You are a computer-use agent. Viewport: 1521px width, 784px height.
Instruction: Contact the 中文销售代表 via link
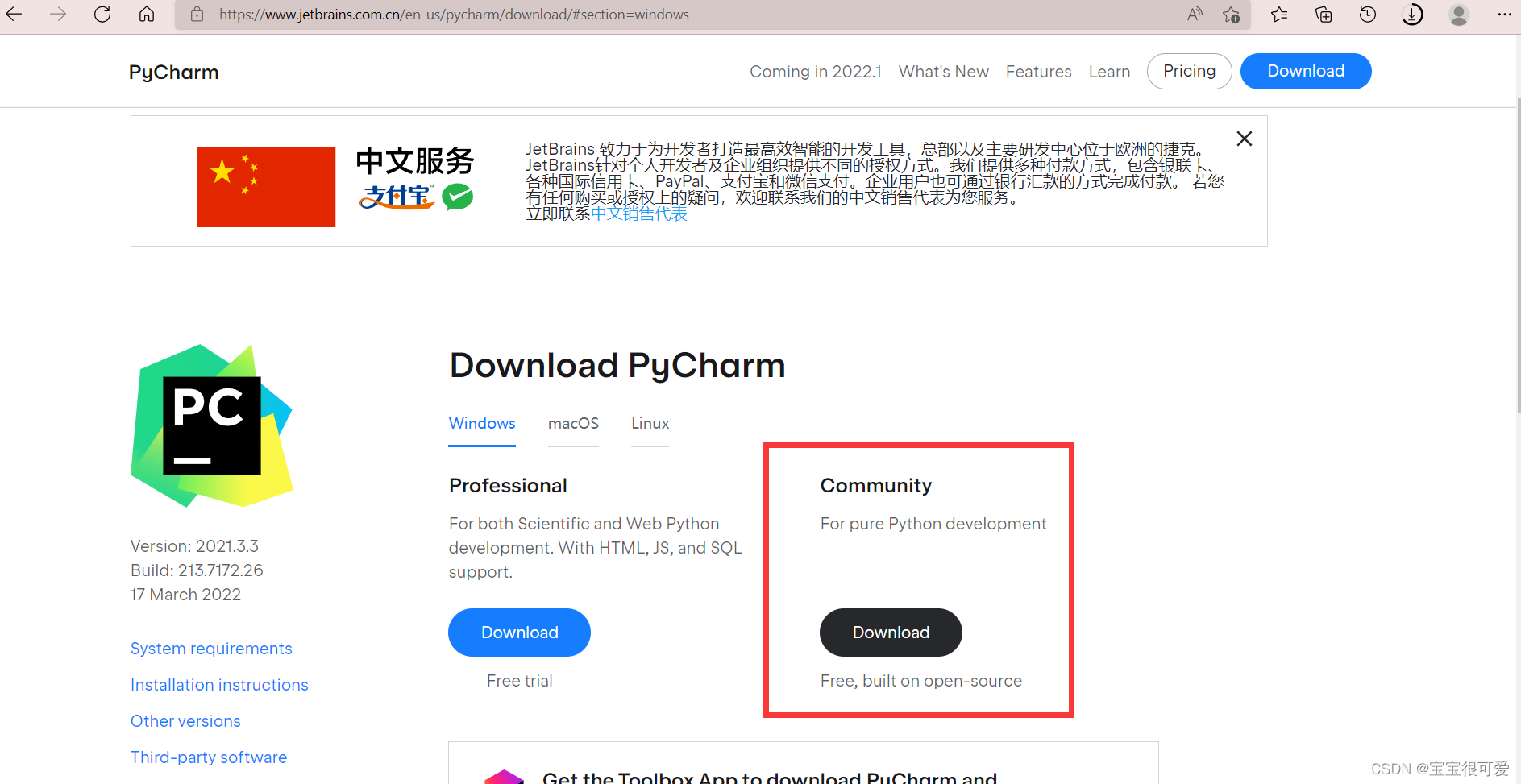click(639, 214)
